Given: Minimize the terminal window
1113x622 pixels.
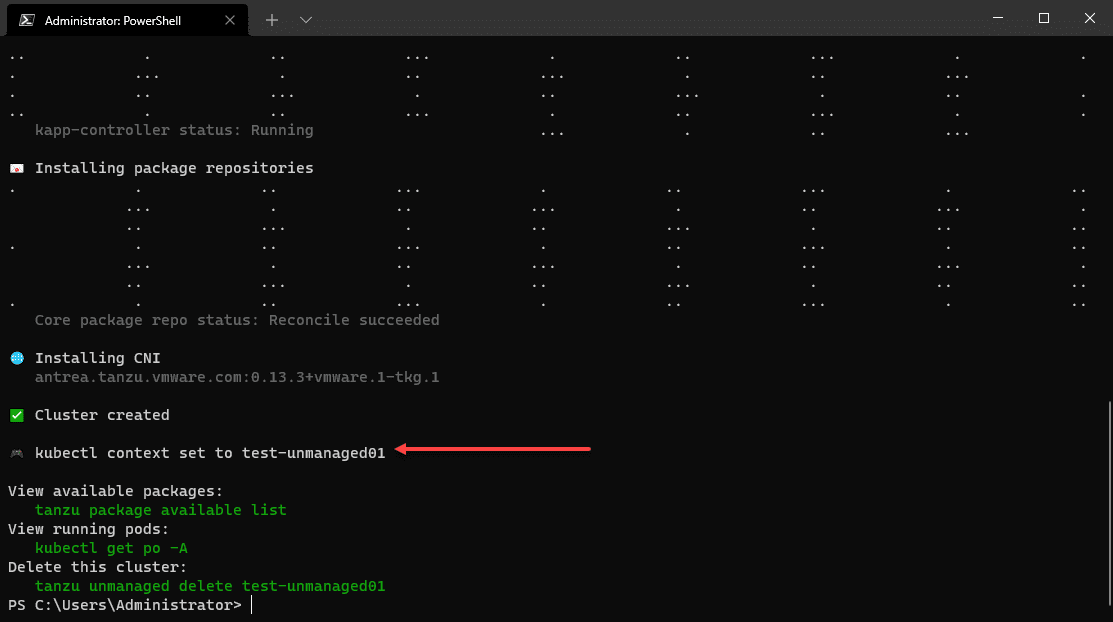Looking at the screenshot, I should [x=998, y=18].
